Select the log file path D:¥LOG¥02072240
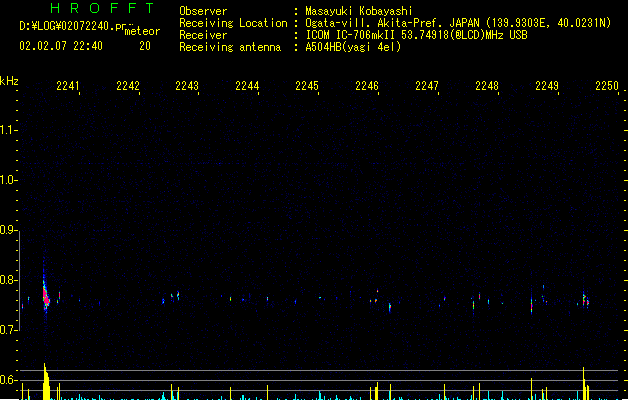The width and height of the screenshot is (629, 400). point(67,26)
